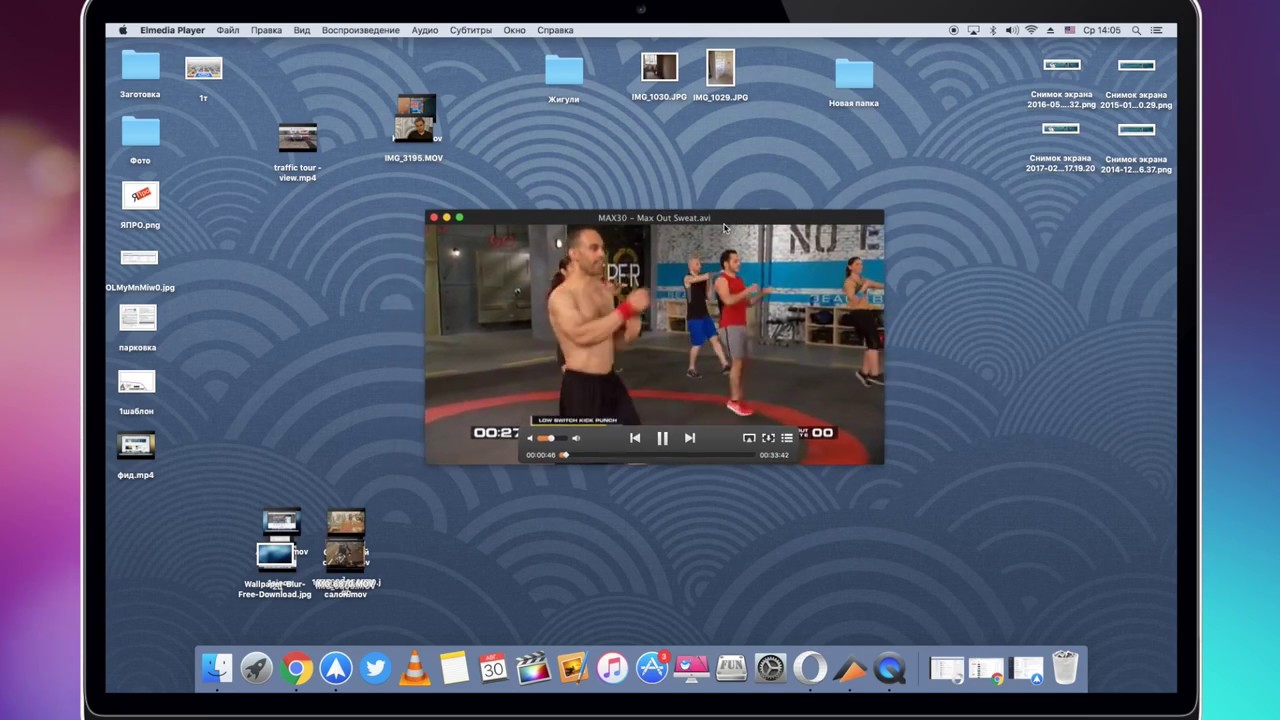This screenshot has height=720, width=1280.
Task: Open Twitter app in the Dock
Action: pyautogui.click(x=375, y=668)
